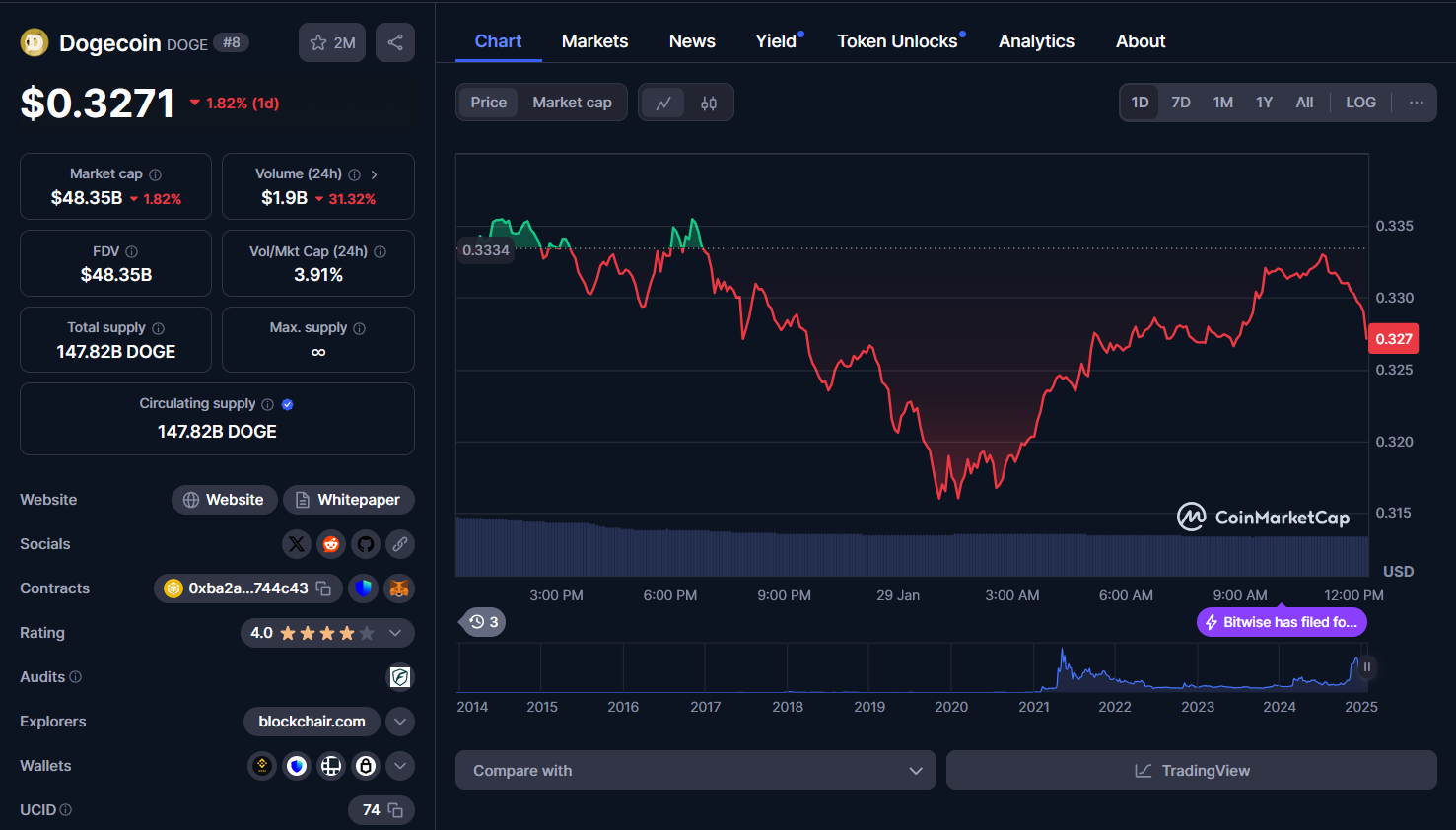Click the Reddit social icon
Viewport: 1456px width, 830px height.
331,543
